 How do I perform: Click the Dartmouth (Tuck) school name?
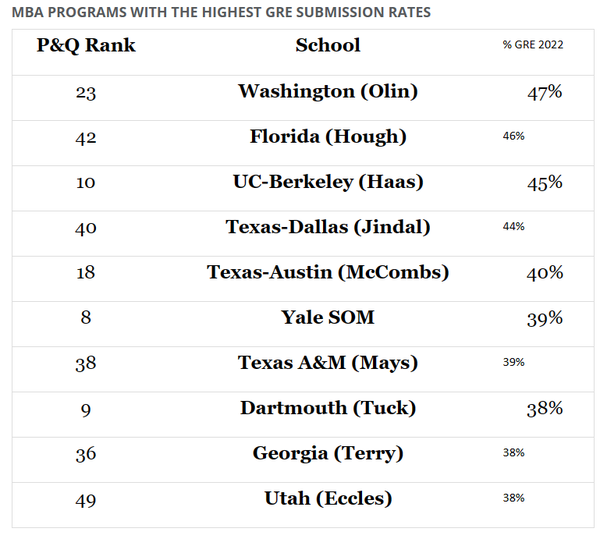coord(328,408)
